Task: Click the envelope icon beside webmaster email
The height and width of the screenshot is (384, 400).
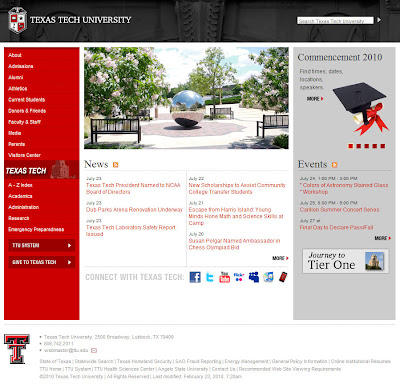Action: pyautogui.click(x=94, y=350)
